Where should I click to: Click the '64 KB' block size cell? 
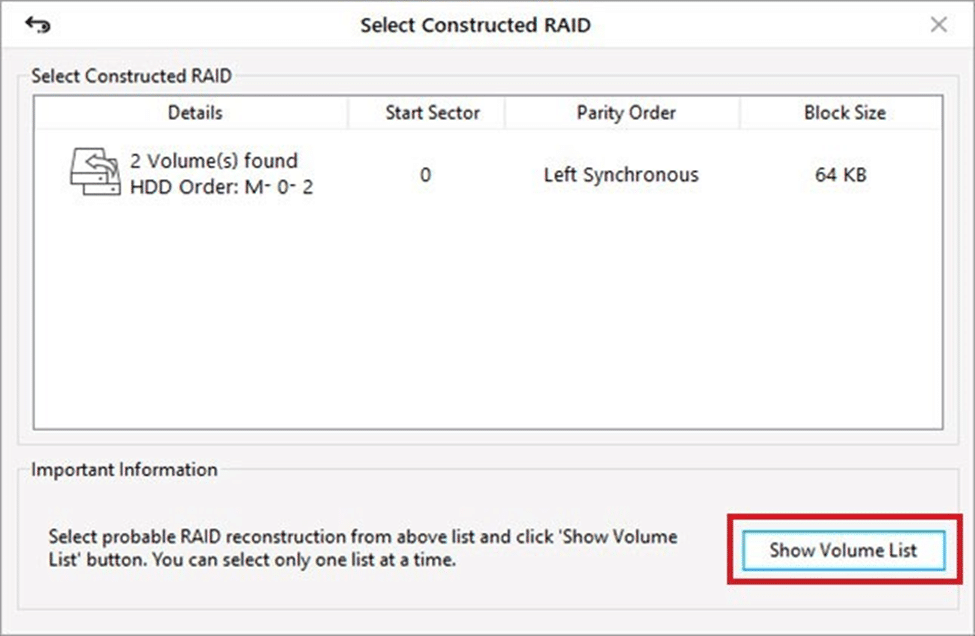[x=840, y=175]
